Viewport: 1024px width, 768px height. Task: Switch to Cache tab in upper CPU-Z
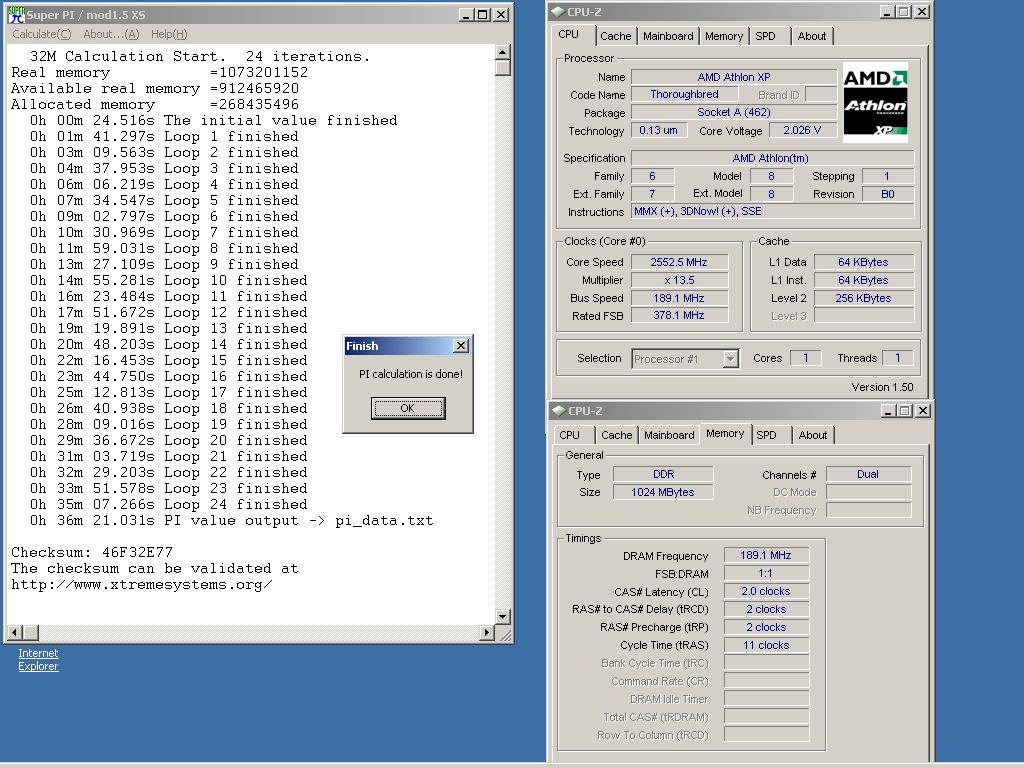coord(615,36)
